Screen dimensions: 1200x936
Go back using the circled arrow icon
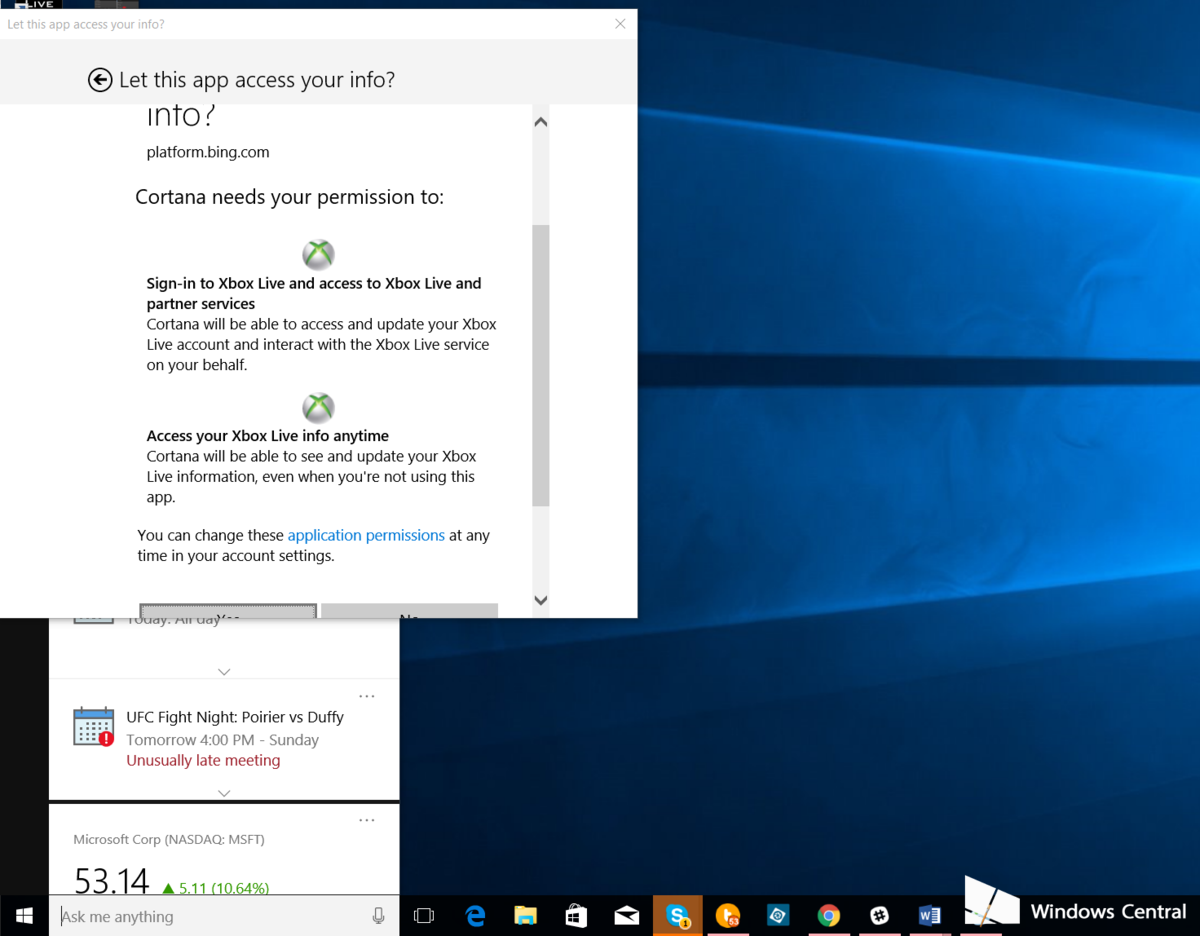100,80
